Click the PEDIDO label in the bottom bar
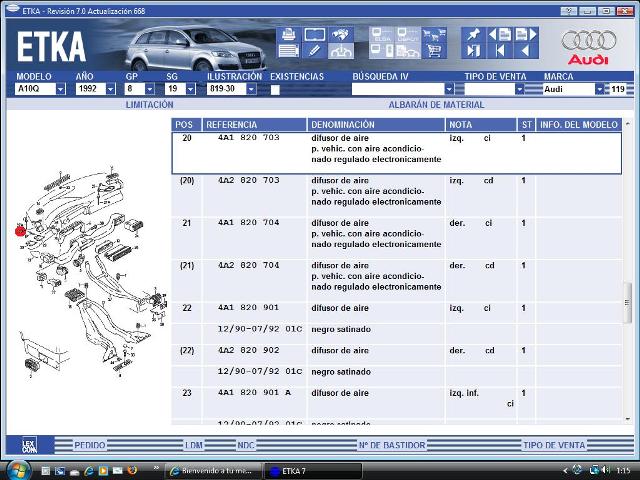Screen dimensions: 640x480 coord(90,445)
